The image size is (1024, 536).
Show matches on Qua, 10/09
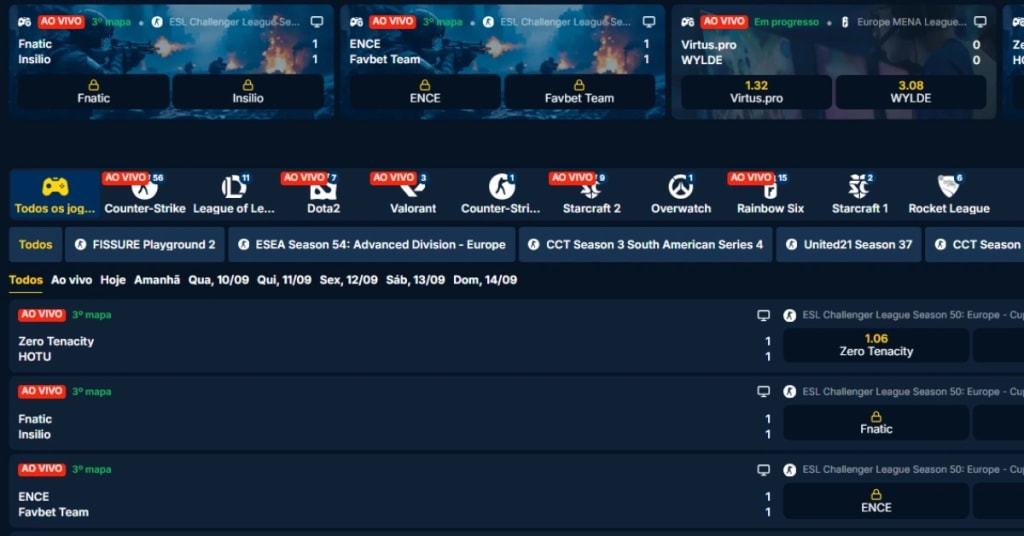pyautogui.click(x=219, y=279)
